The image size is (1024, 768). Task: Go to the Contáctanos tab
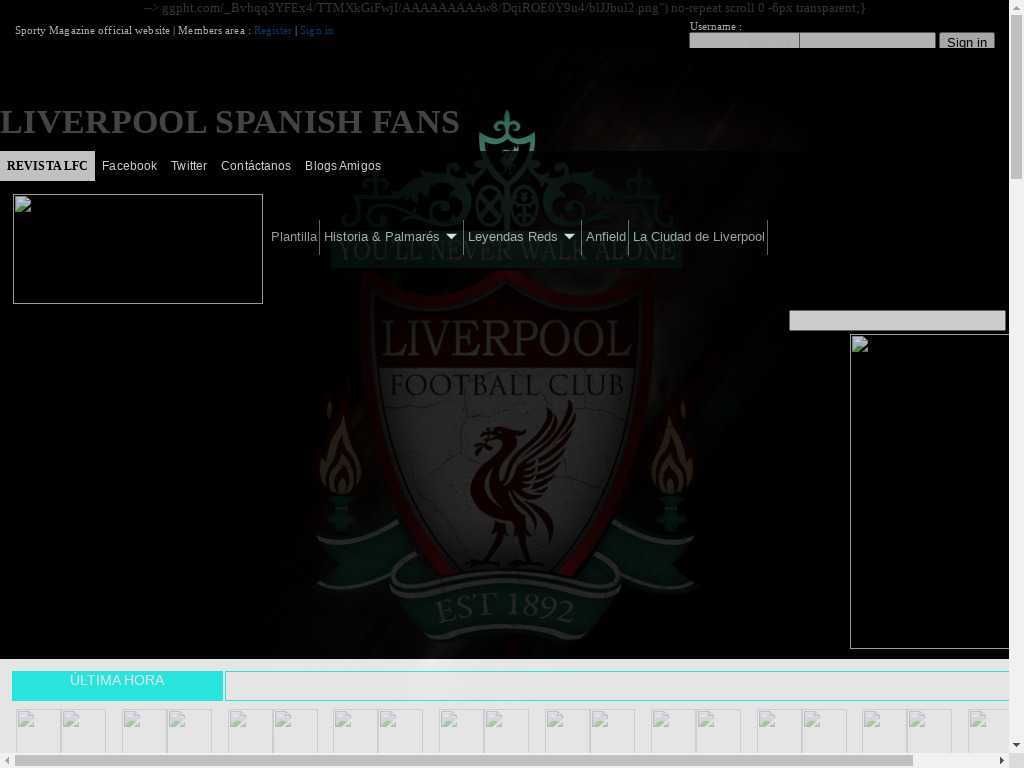[256, 166]
